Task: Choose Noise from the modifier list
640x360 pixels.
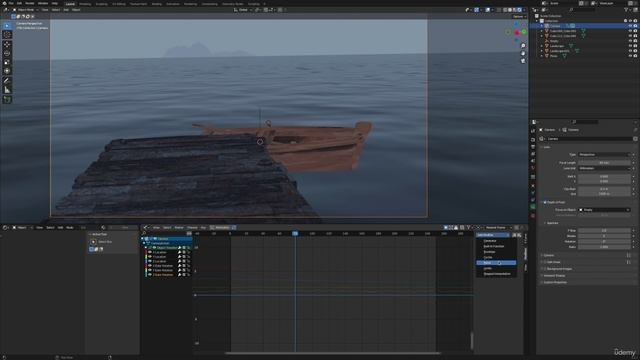Action: click(x=496, y=263)
